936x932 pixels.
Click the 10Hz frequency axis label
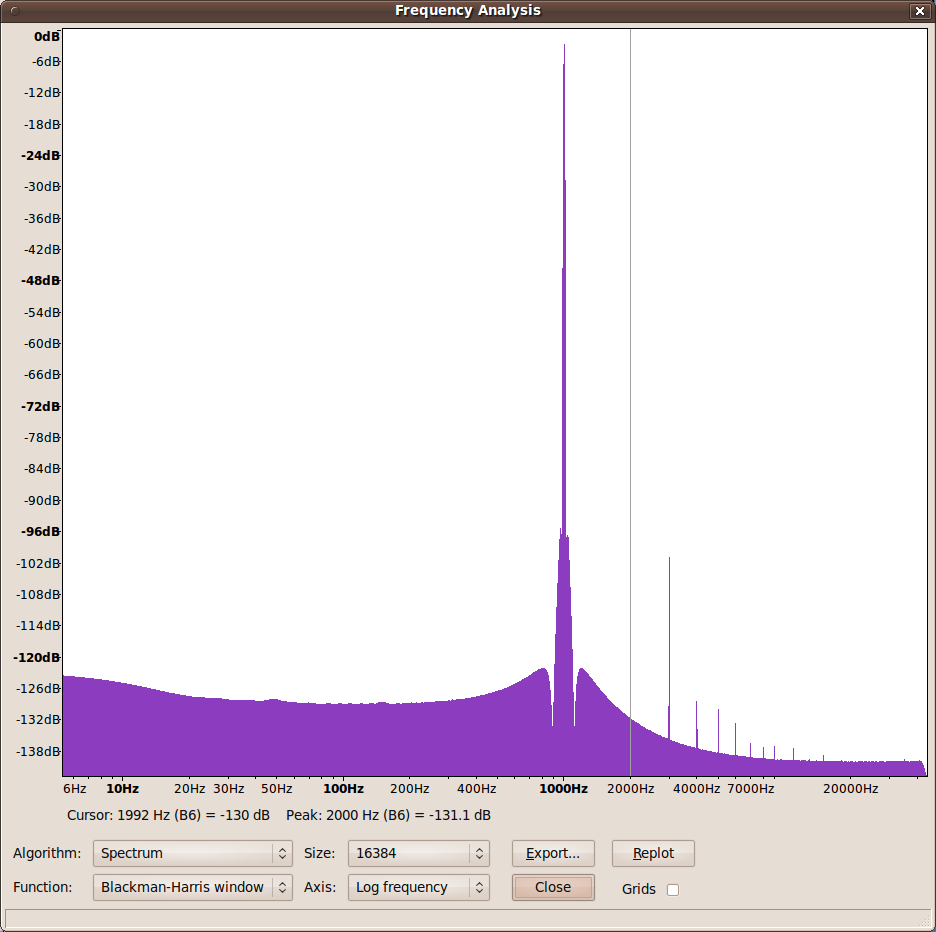122,789
